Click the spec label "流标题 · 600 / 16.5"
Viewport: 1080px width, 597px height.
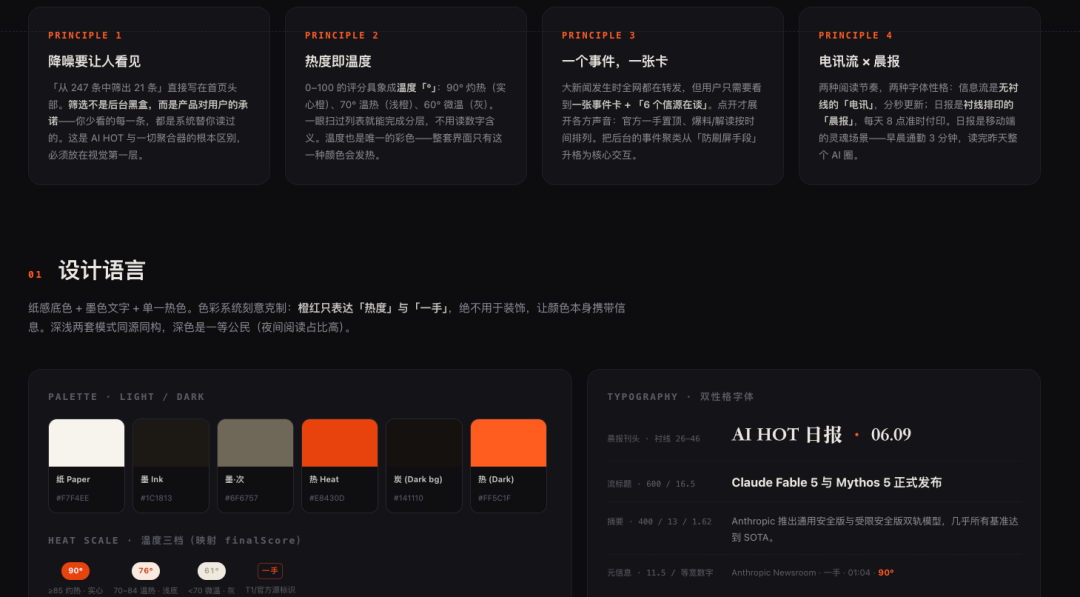coord(651,484)
